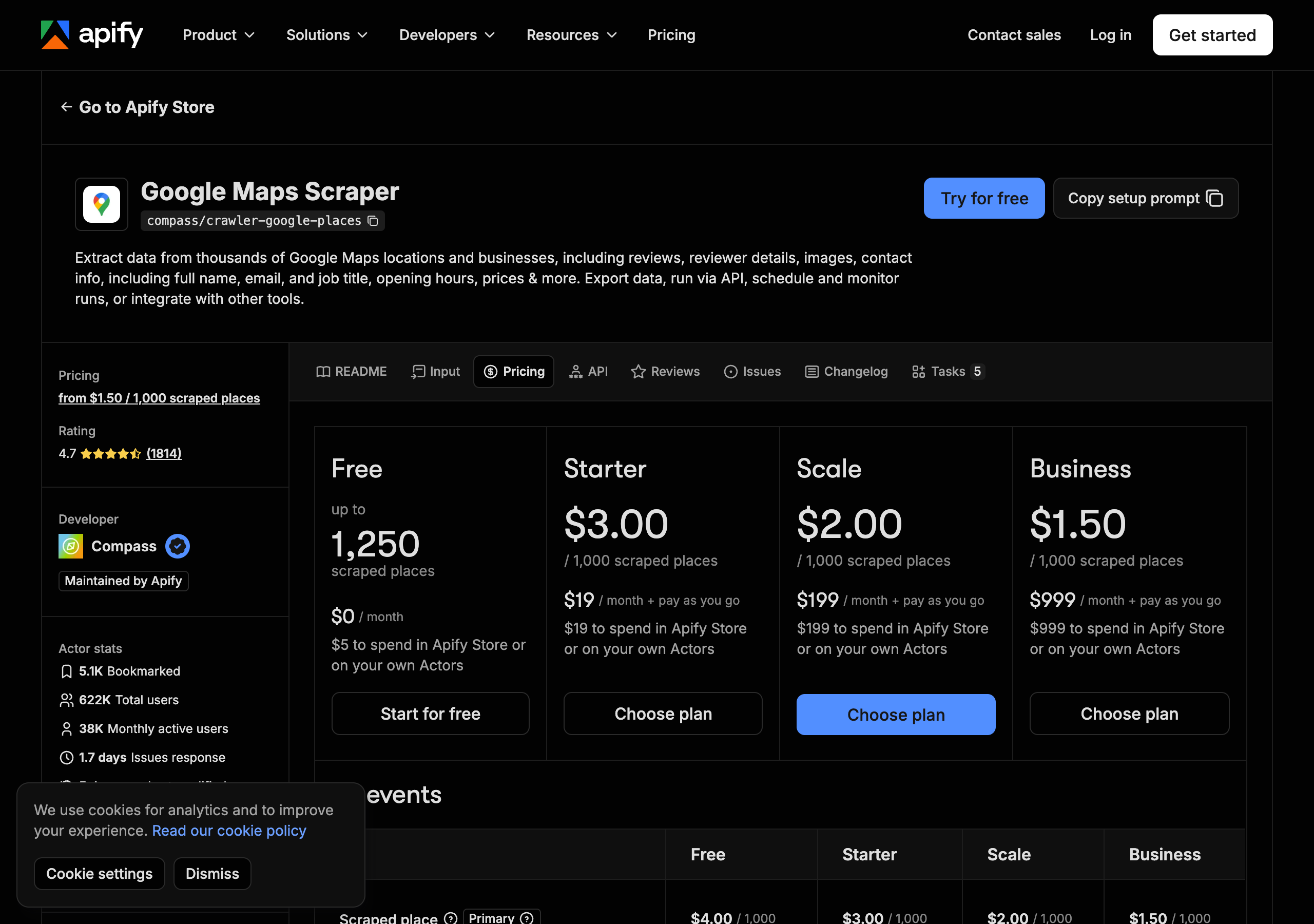The image size is (1314, 924).
Task: Open Cookie settings
Action: pos(100,874)
